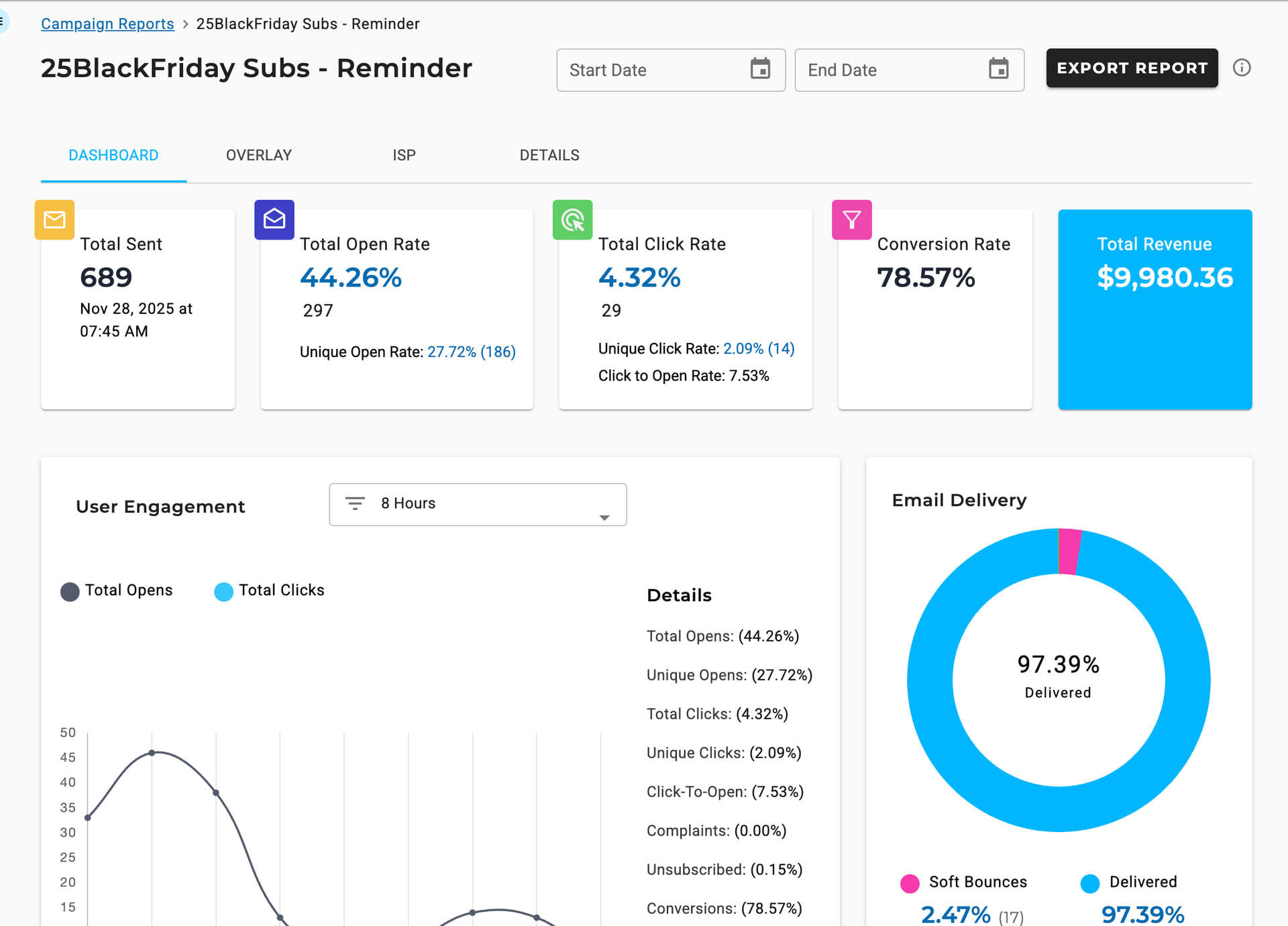Click the yellow envelope Total Sent icon
This screenshot has width=1288, height=926.
click(x=54, y=219)
